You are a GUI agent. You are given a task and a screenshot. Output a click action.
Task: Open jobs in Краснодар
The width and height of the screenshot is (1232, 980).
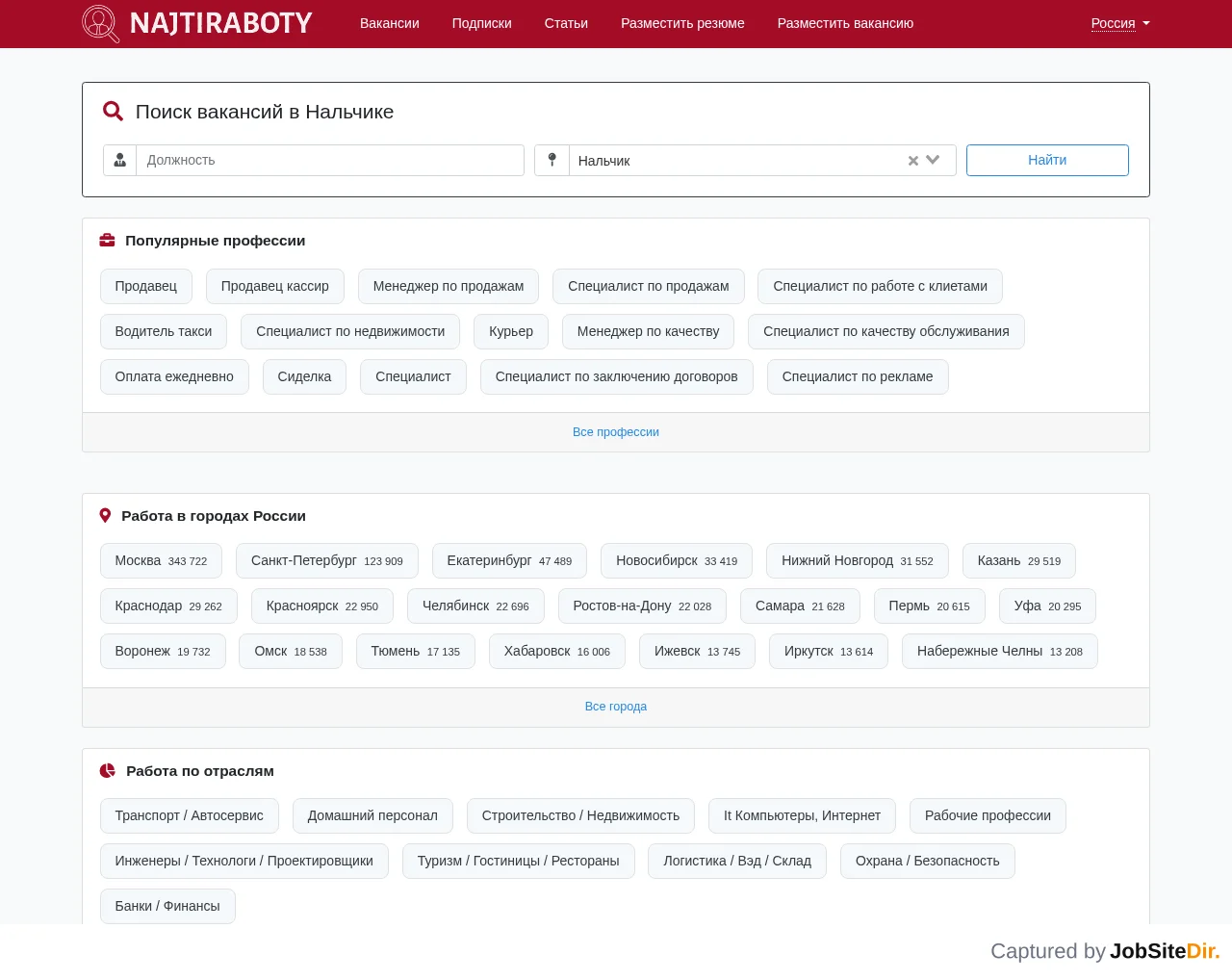point(168,606)
